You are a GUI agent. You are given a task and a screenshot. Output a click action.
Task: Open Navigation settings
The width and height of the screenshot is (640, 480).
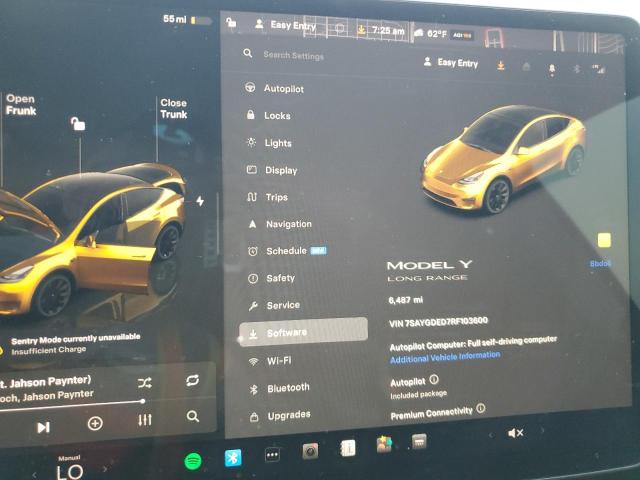[x=280, y=224]
